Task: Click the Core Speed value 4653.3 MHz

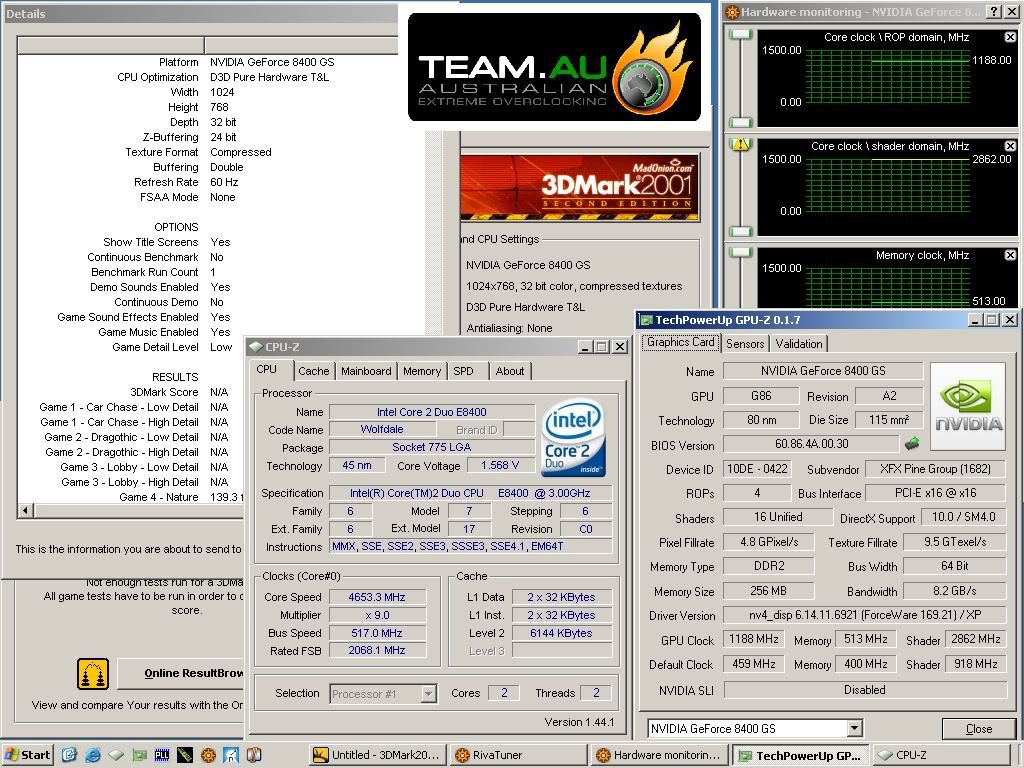Action: (377, 597)
